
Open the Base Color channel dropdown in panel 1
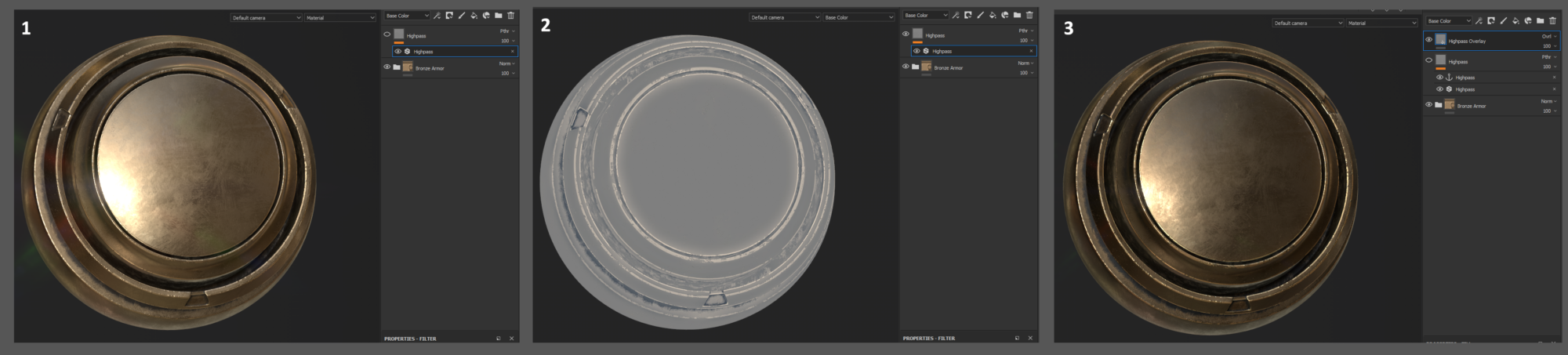click(407, 16)
